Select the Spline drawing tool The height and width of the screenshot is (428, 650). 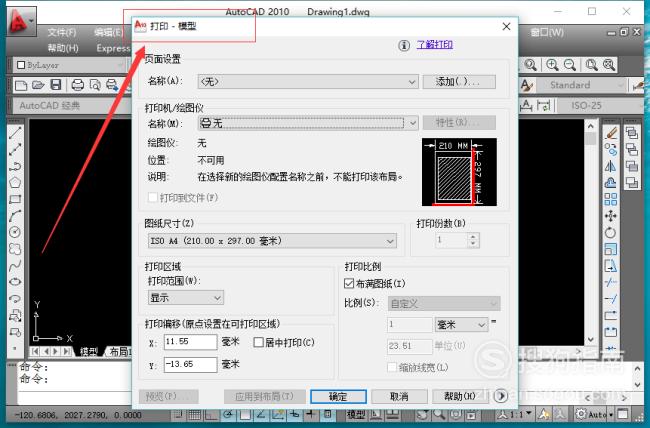click(15, 265)
